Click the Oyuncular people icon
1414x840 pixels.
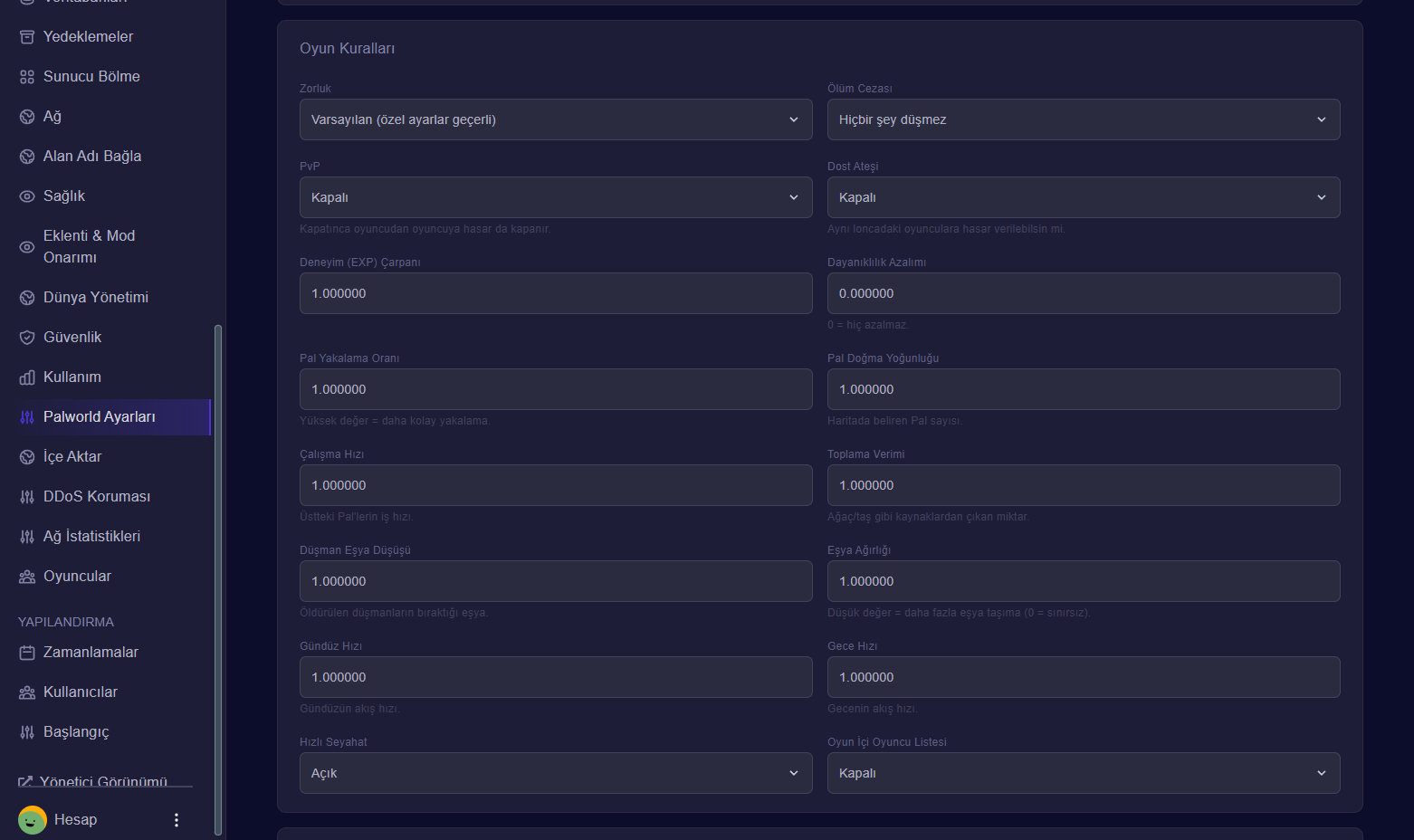point(27,577)
